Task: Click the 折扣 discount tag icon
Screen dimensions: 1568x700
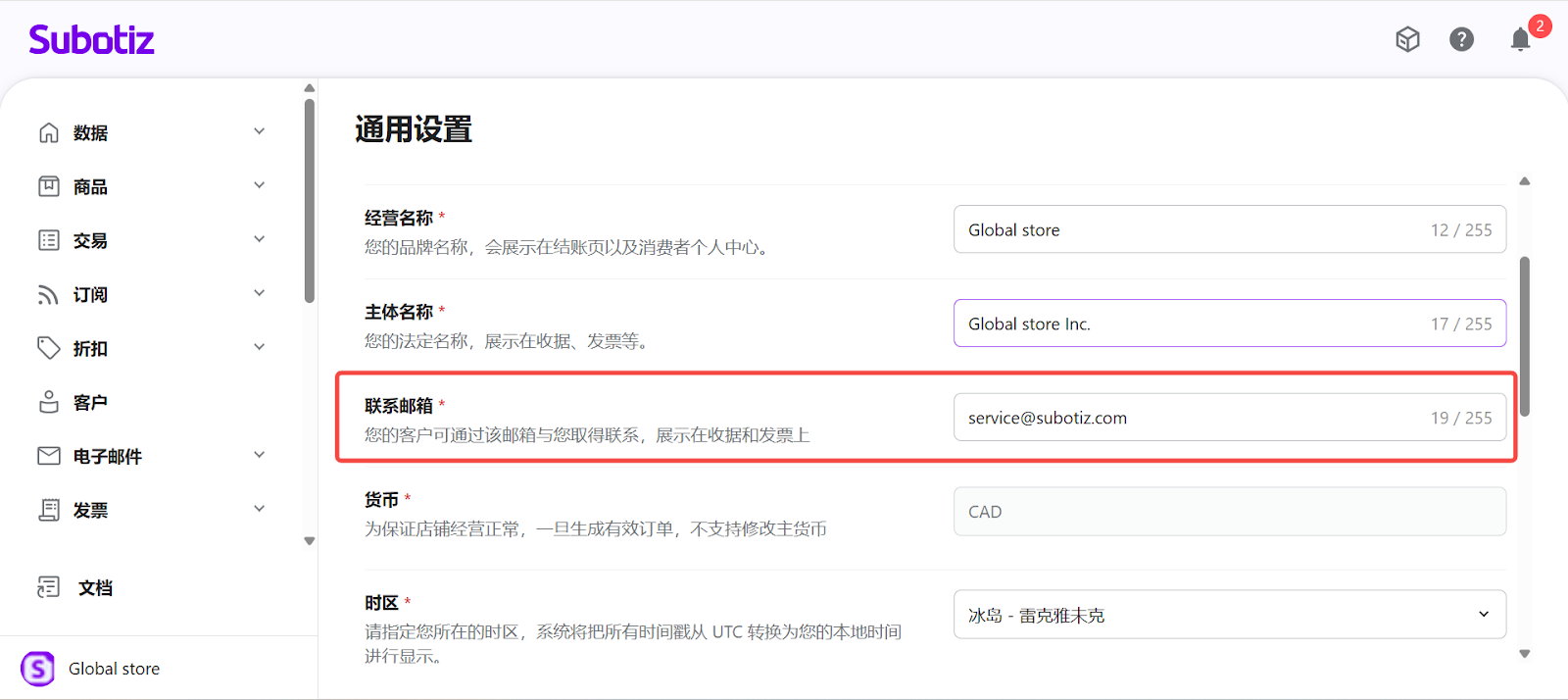Action: pos(49,348)
